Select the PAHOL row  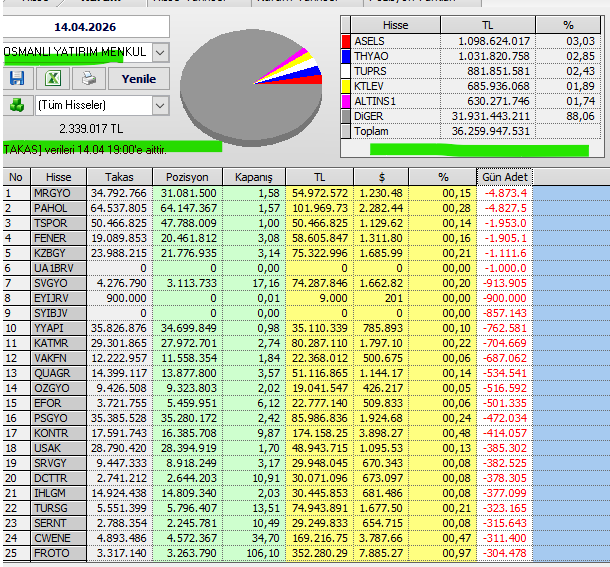(267, 208)
